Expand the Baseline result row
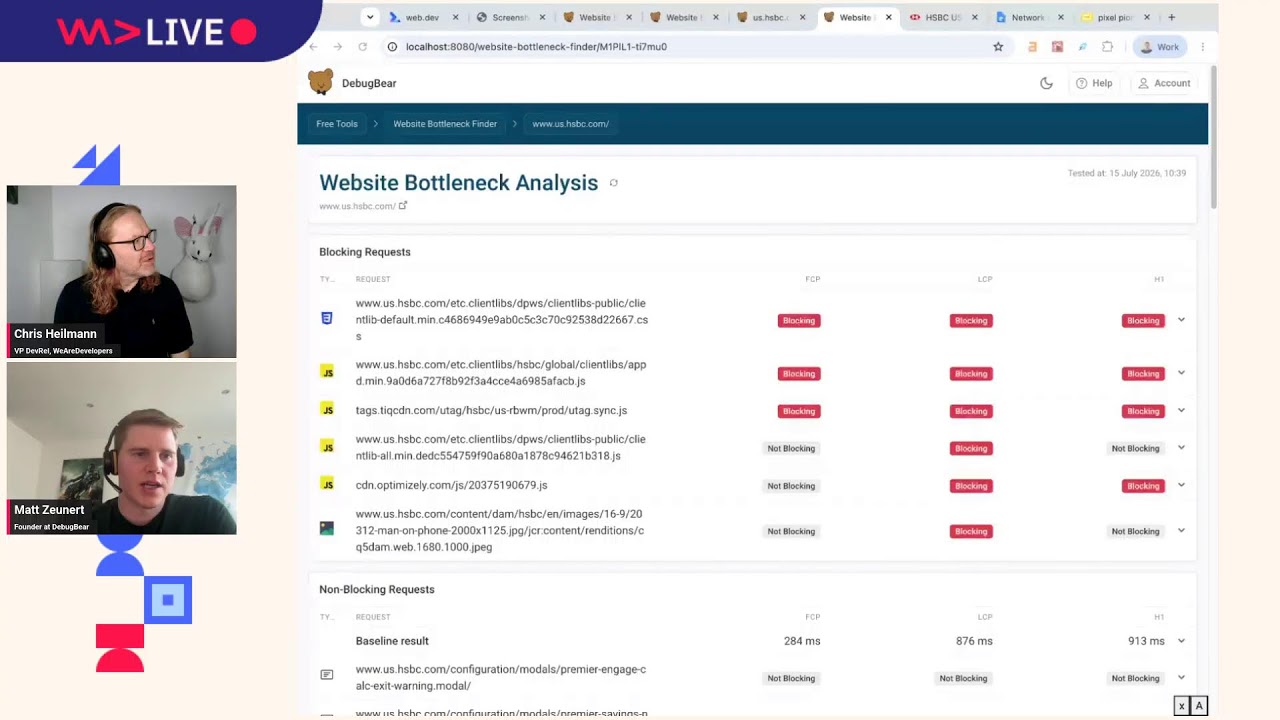The height and width of the screenshot is (720, 1280). [1181, 641]
